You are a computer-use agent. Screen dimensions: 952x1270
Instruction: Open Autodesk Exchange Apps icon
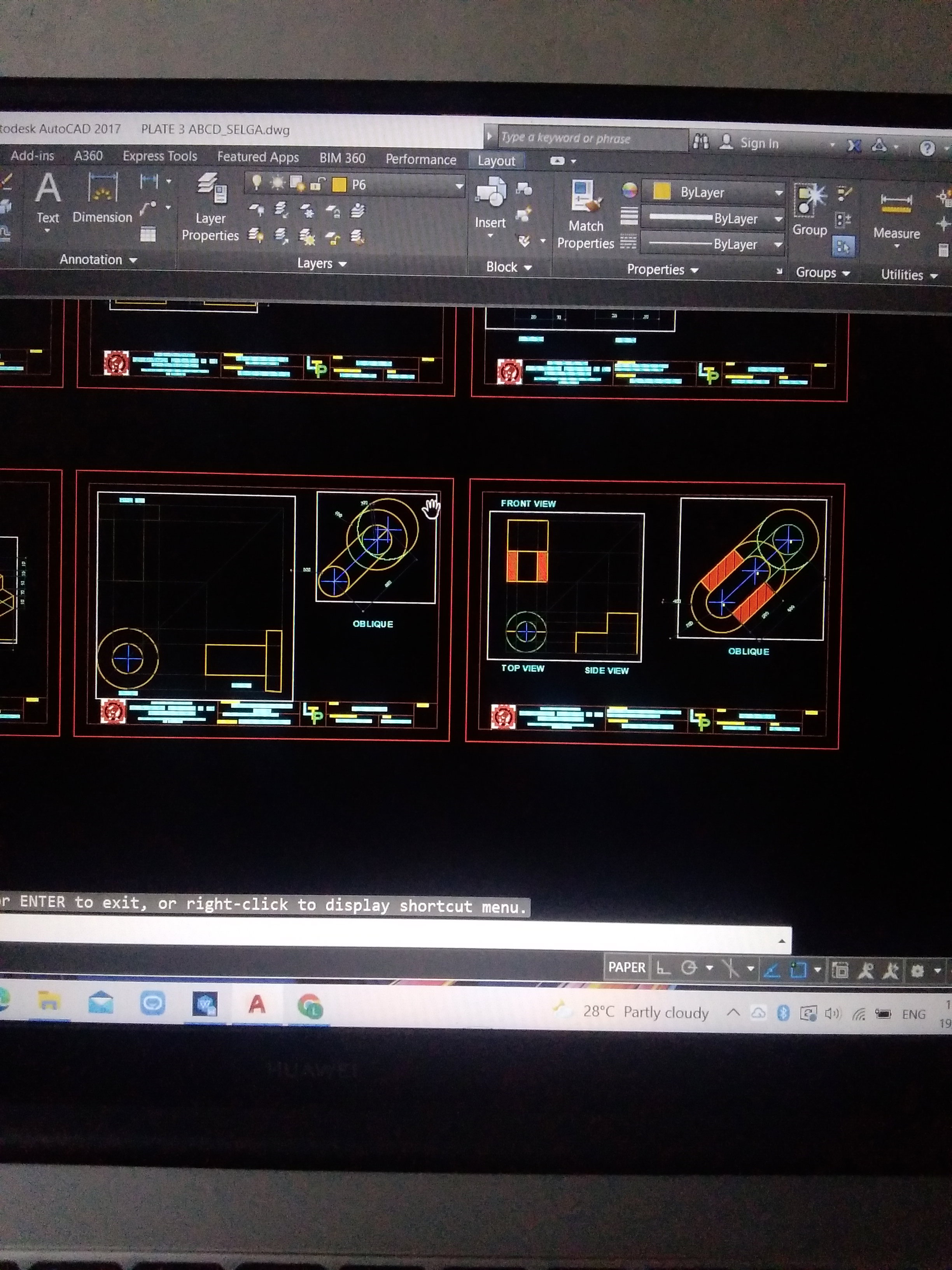[854, 146]
